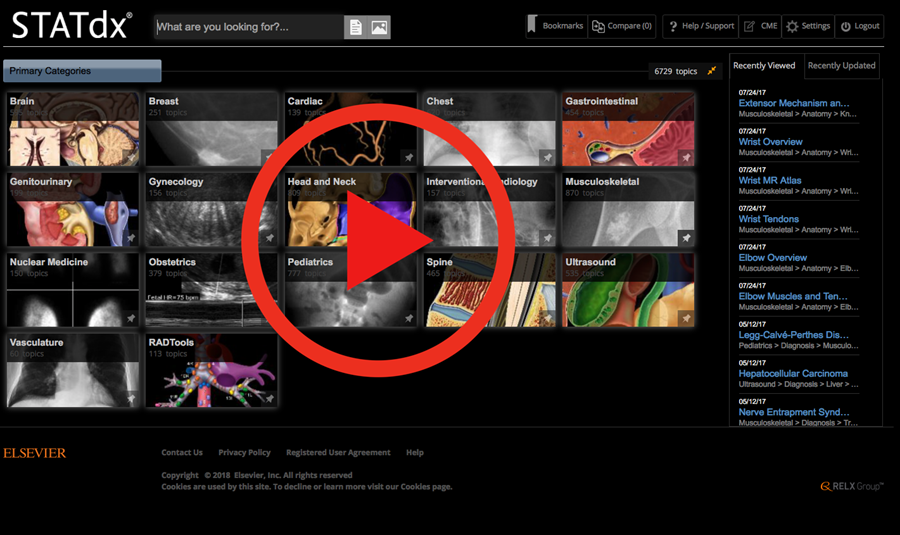The image size is (900, 535).
Task: Open the CME button
Action: pos(761,26)
